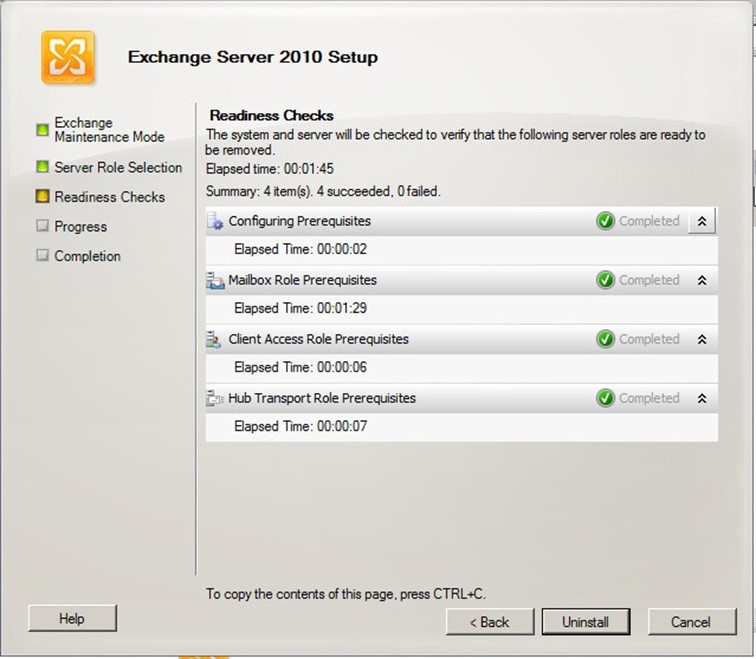The image size is (756, 659).
Task: Select the Exchange Maintenance Mode step label
Action: tap(109, 130)
